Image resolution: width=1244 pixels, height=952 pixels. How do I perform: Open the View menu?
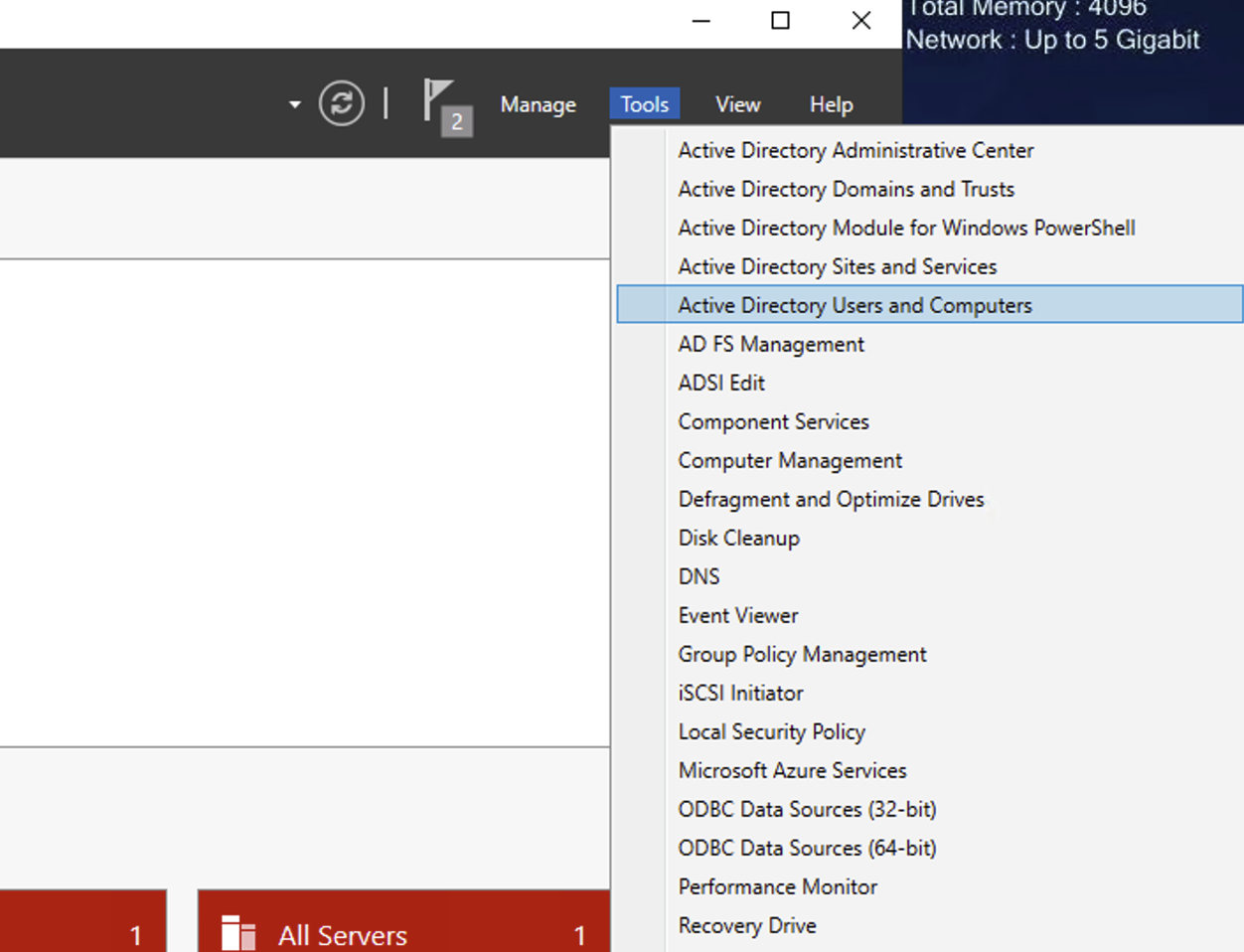click(737, 104)
